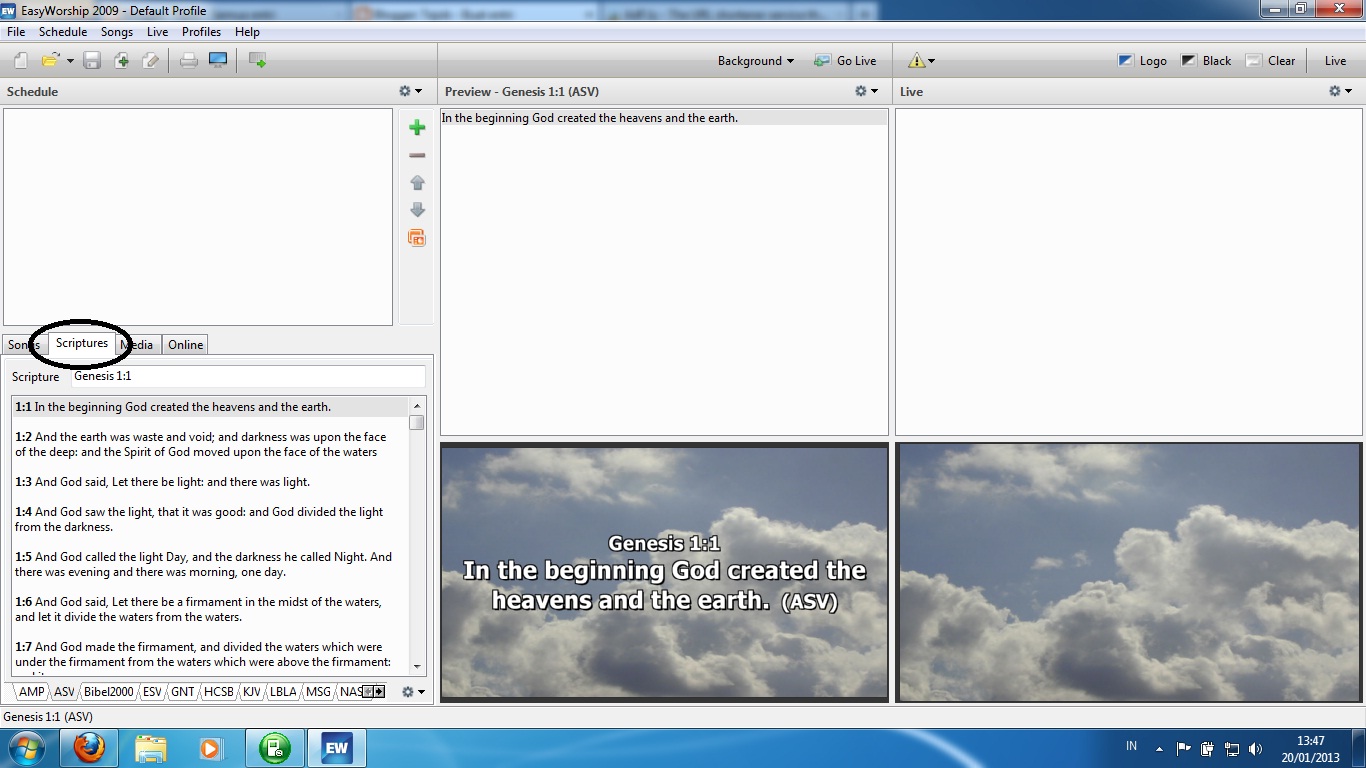Click the Genesis 1:1 preview slide thumbnail

pyautogui.click(x=664, y=572)
